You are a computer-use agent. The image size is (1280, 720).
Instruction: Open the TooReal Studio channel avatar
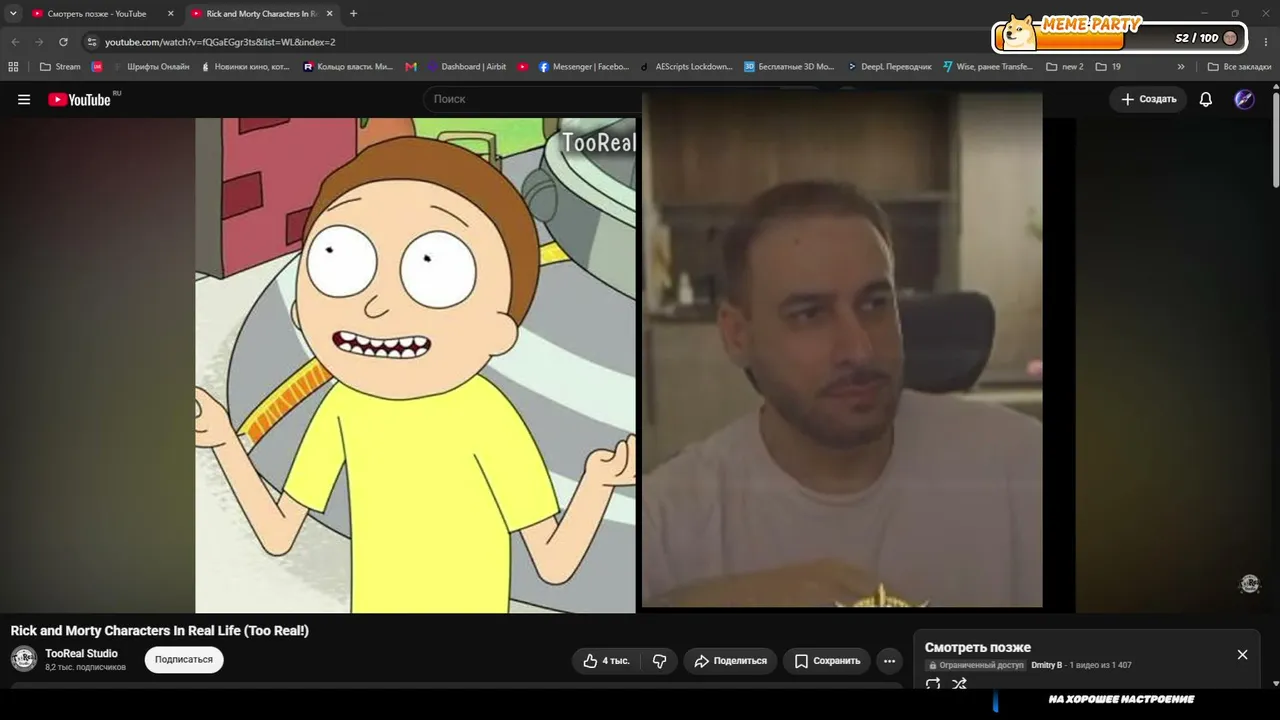pyautogui.click(x=24, y=659)
